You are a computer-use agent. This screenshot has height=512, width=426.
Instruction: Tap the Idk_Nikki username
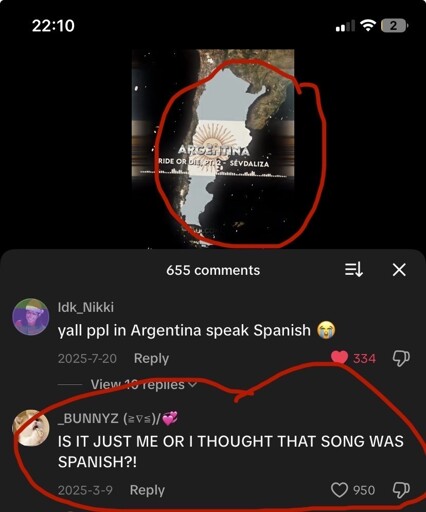[86, 307]
